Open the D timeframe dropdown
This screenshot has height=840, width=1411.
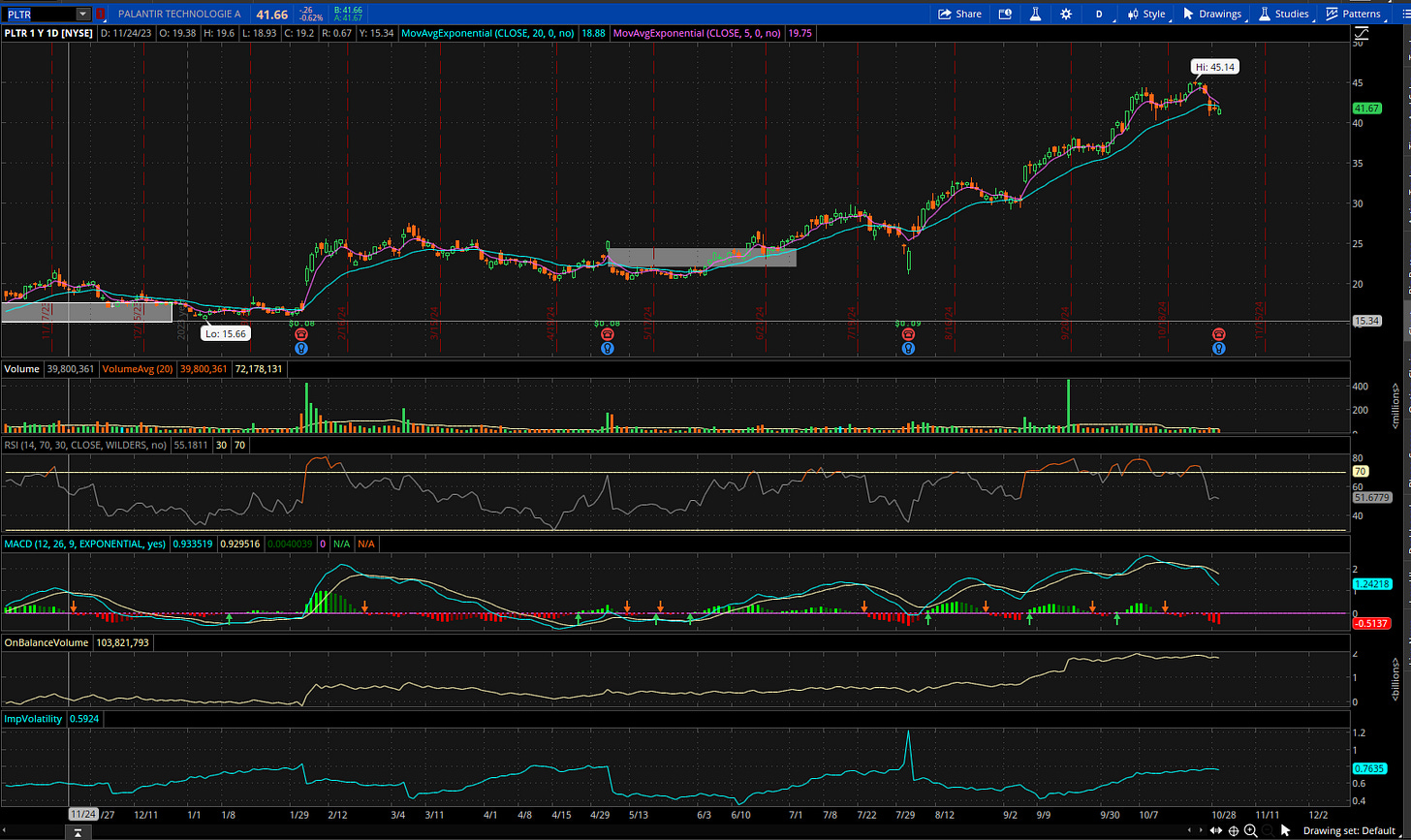(x=1098, y=14)
